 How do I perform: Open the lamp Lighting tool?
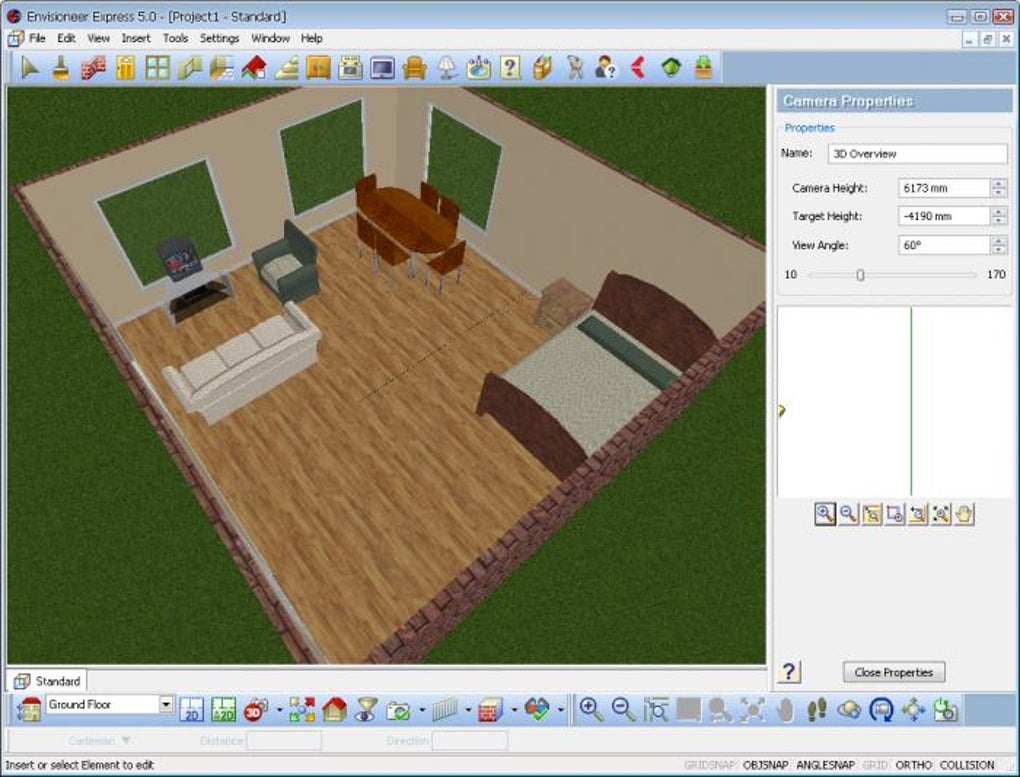point(446,67)
